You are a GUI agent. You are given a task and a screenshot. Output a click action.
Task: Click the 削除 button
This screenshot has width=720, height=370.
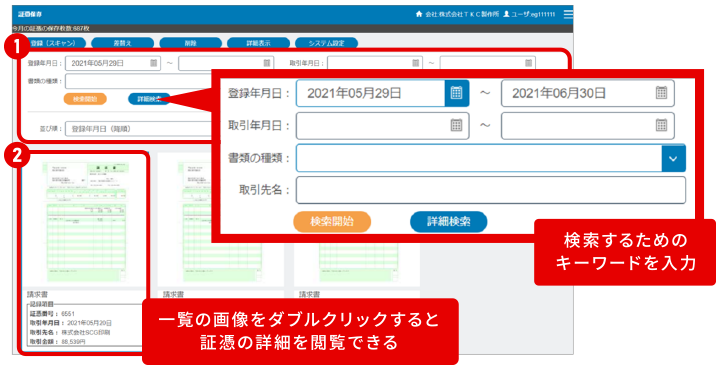(x=191, y=43)
